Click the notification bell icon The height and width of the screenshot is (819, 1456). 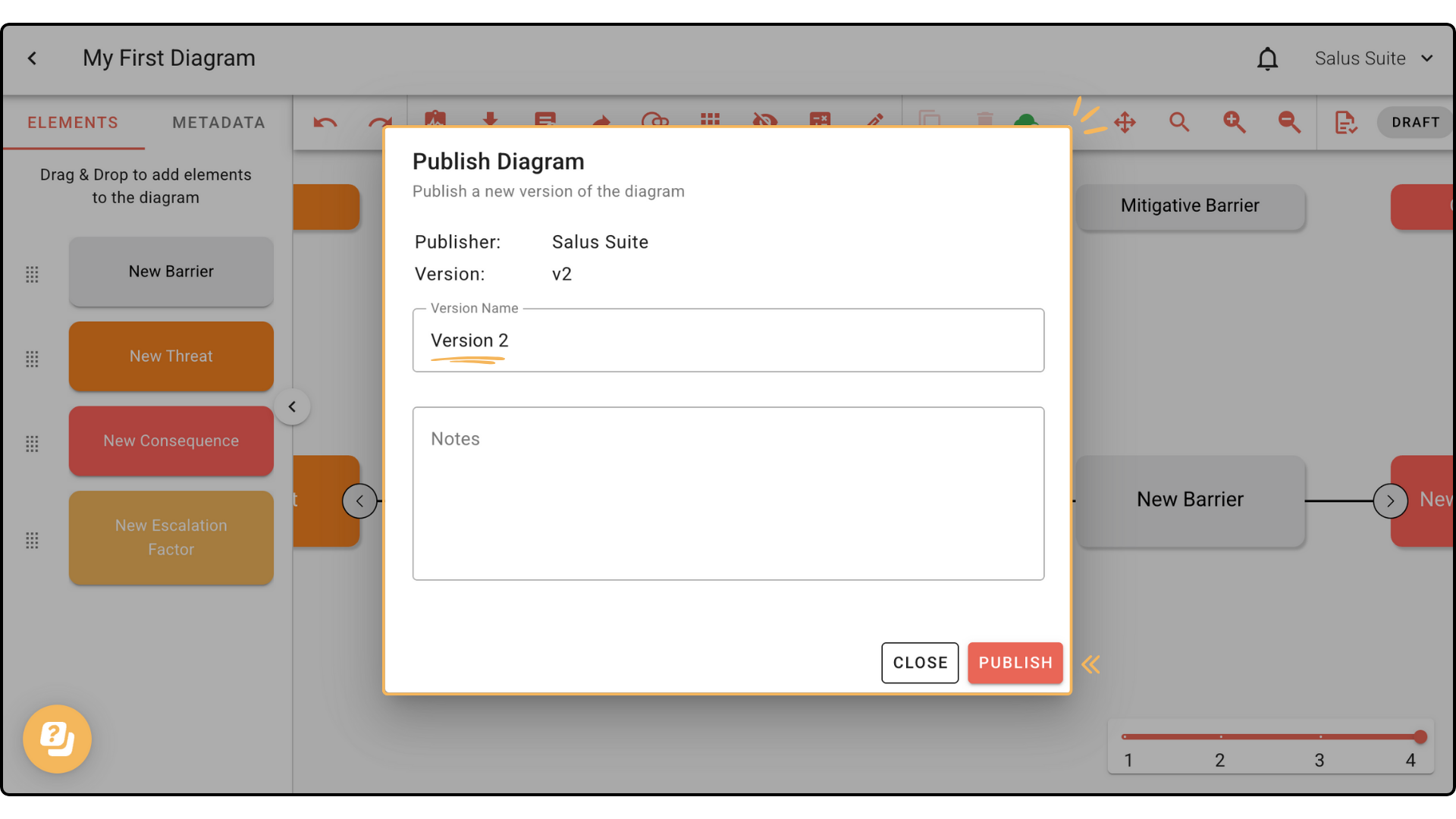click(1267, 58)
